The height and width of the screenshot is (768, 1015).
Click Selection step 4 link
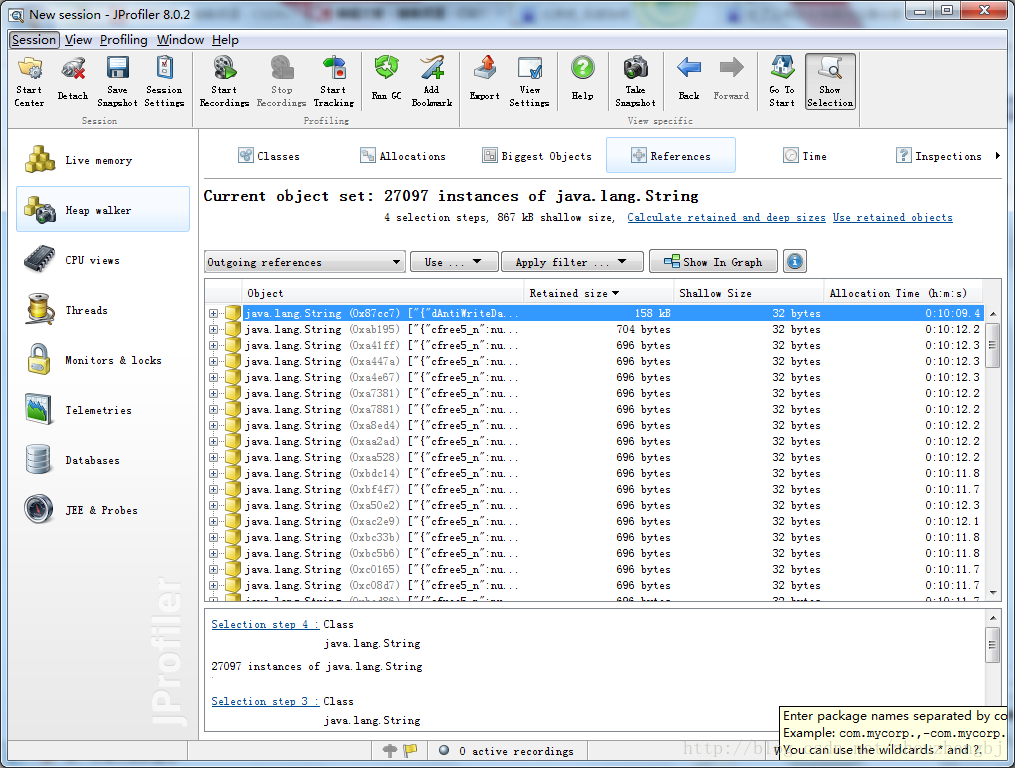point(265,624)
